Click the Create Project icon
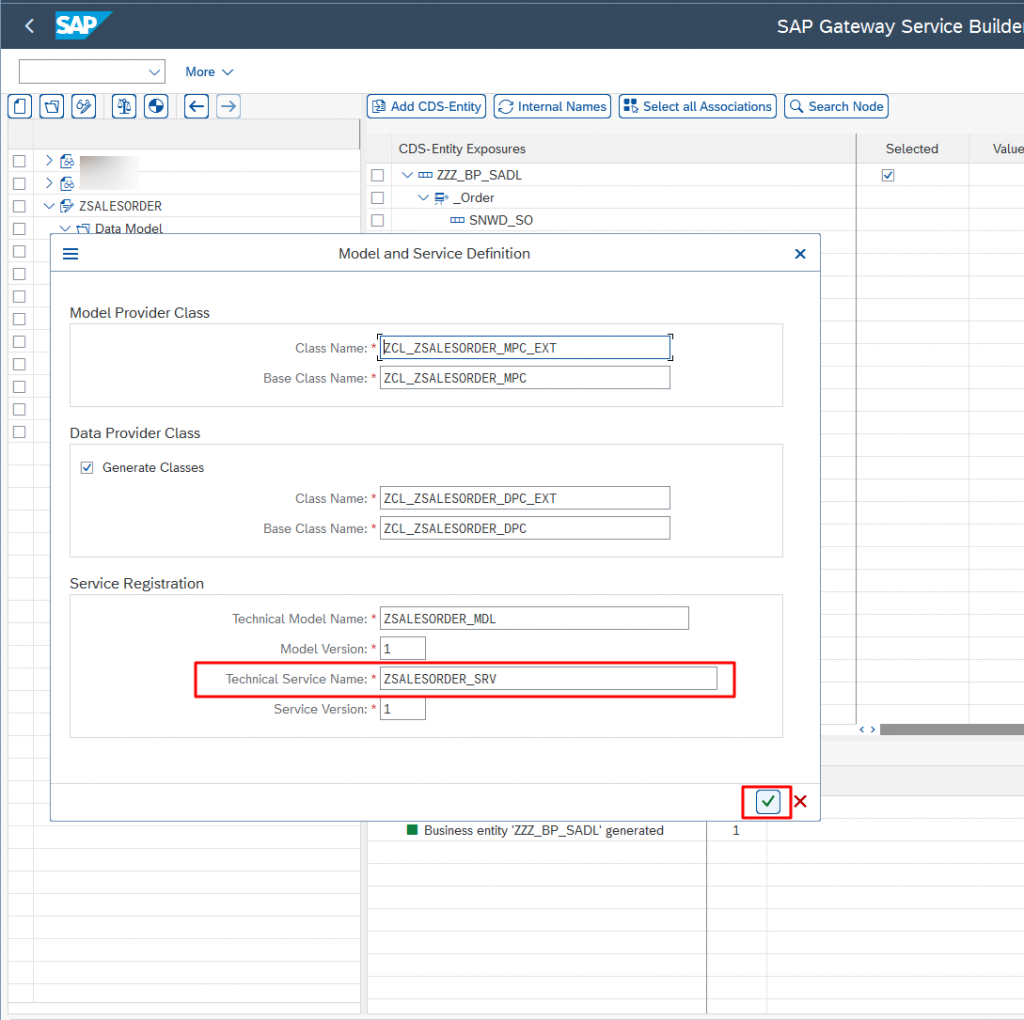Image resolution: width=1024 pixels, height=1020 pixels. point(19,106)
